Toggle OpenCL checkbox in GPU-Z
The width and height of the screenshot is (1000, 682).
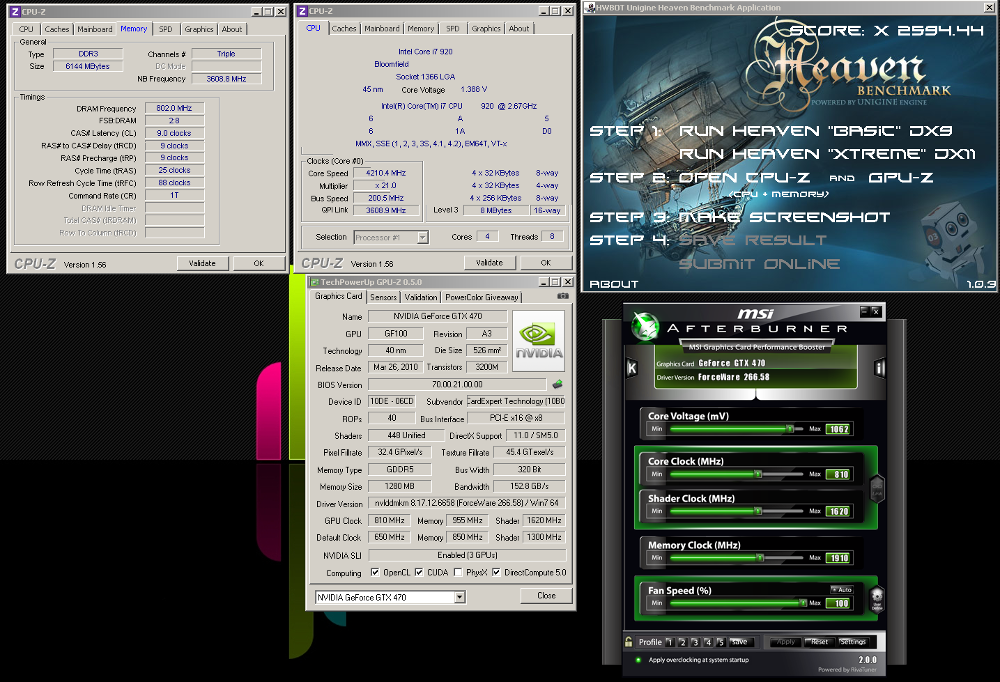375,572
